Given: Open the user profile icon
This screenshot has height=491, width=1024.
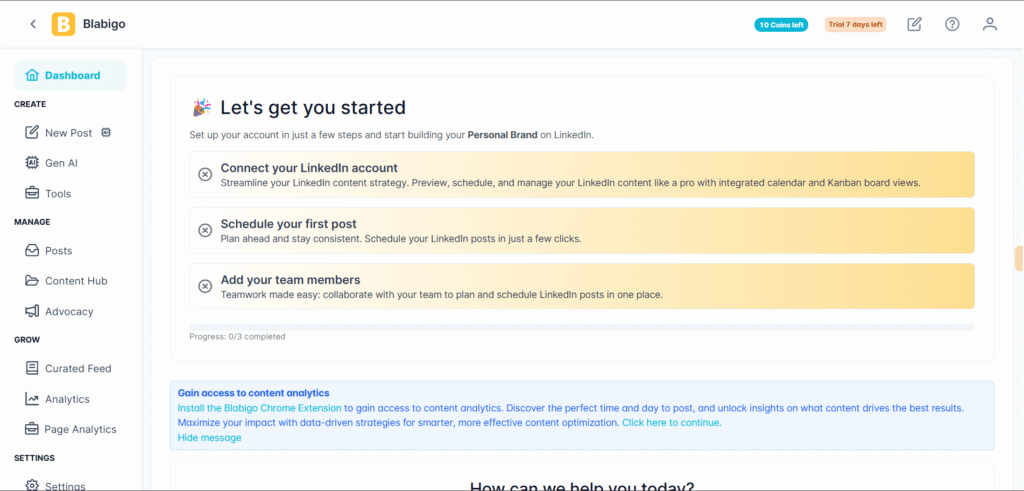Looking at the screenshot, I should (990, 24).
